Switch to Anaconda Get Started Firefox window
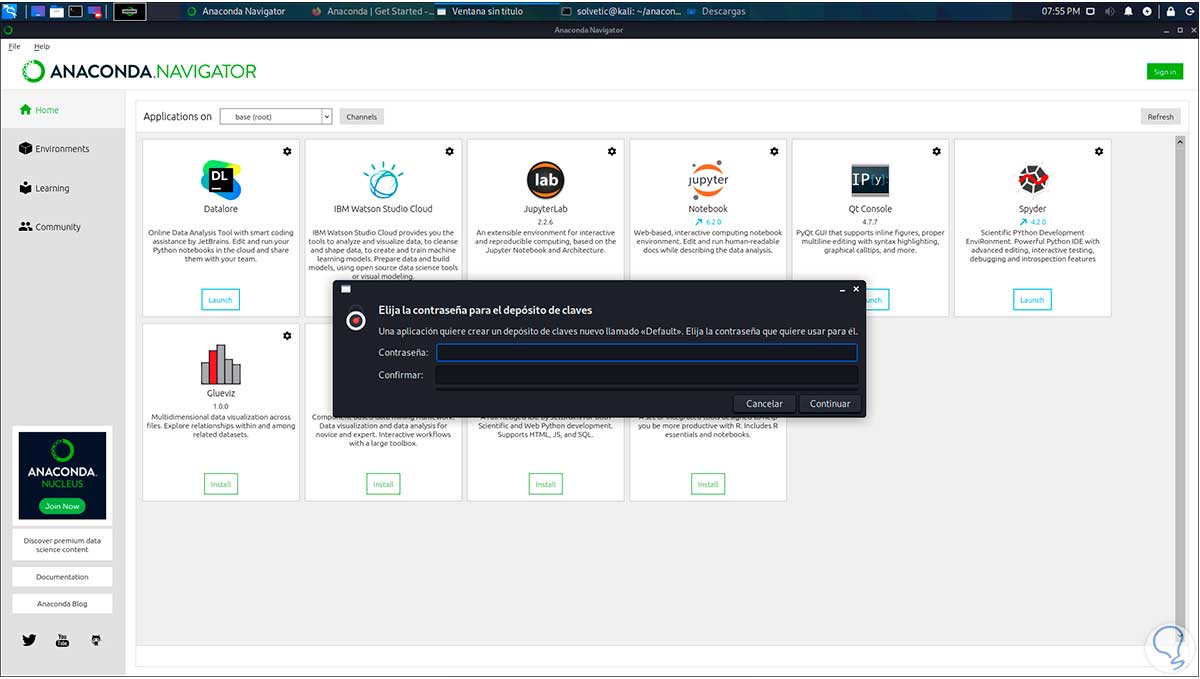1200x679 pixels. click(x=372, y=11)
